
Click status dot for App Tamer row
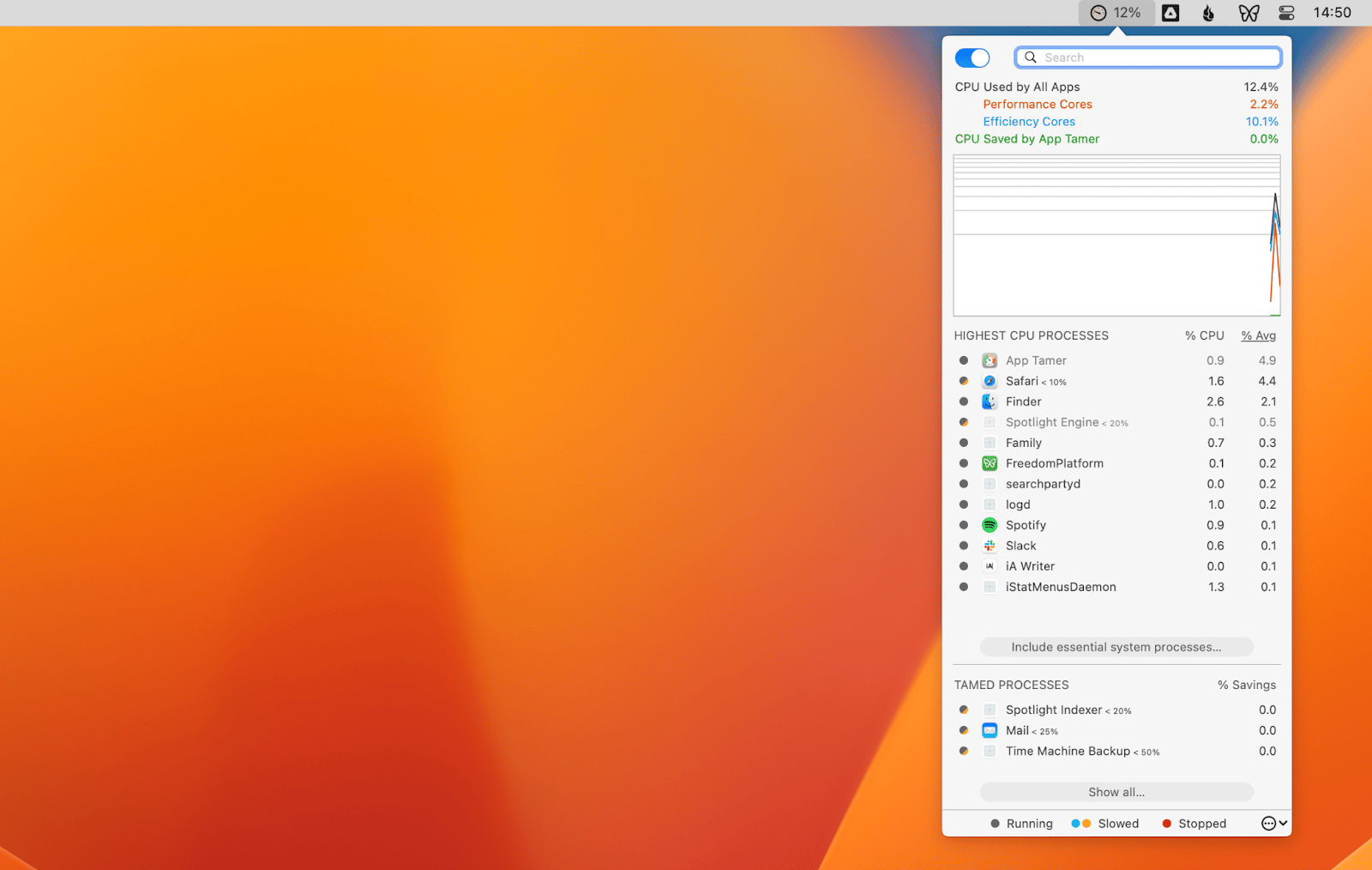point(964,360)
